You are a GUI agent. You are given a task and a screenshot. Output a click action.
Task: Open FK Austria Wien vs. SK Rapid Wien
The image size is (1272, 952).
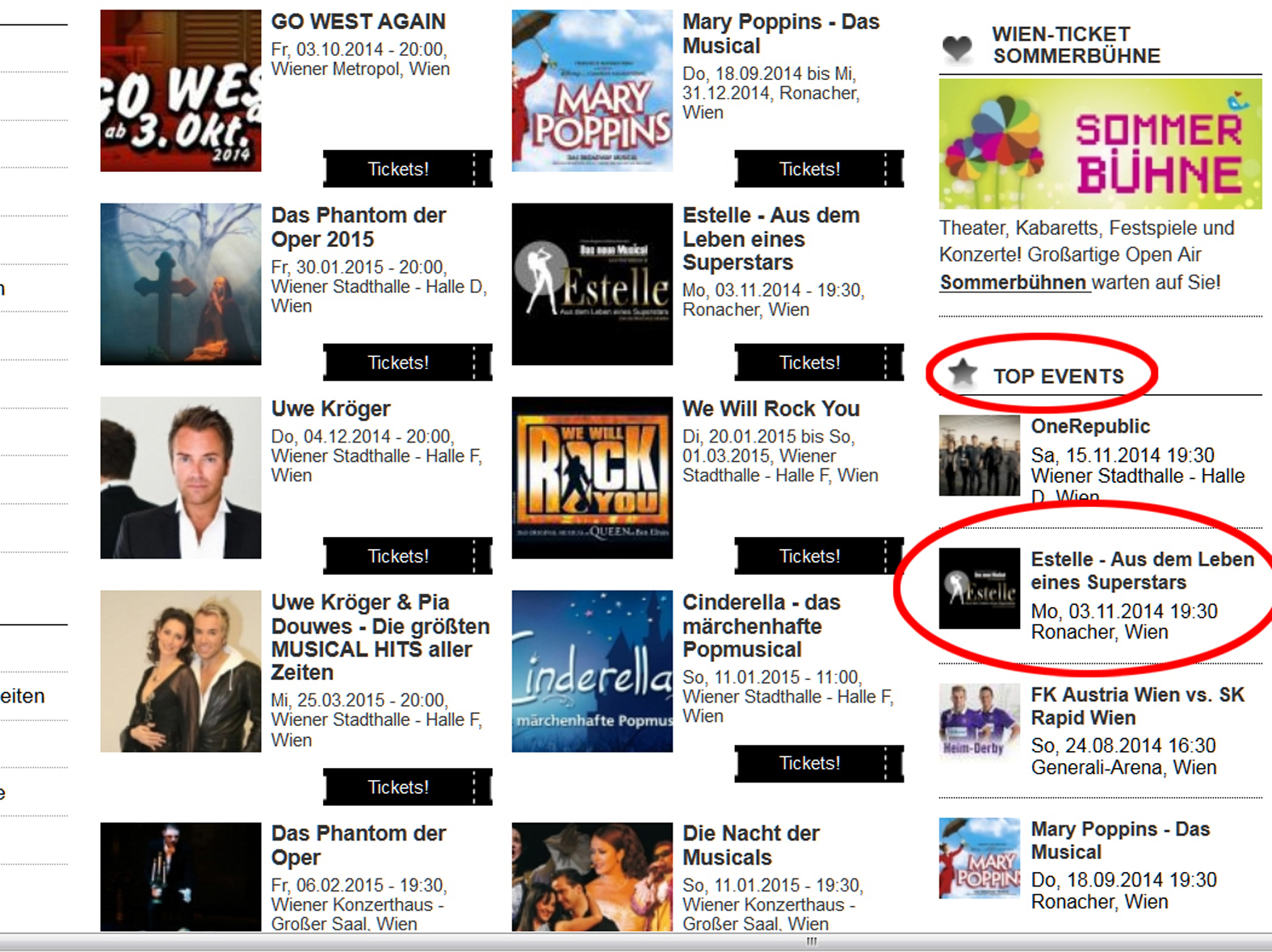pyautogui.click(x=1137, y=707)
